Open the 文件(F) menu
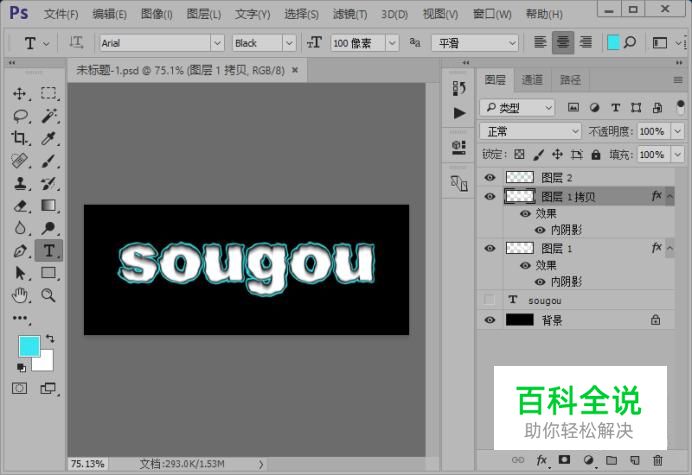The height and width of the screenshot is (475, 692). click(61, 14)
